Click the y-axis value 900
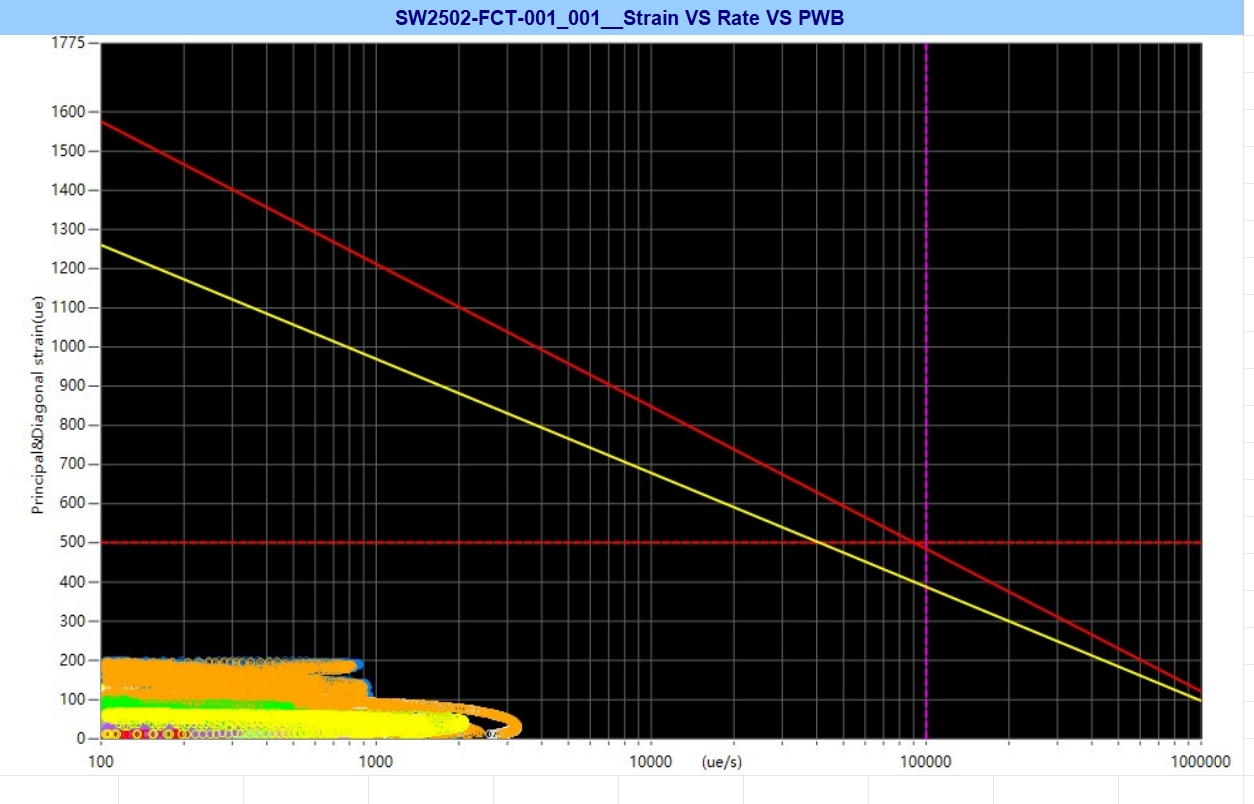 [73, 386]
